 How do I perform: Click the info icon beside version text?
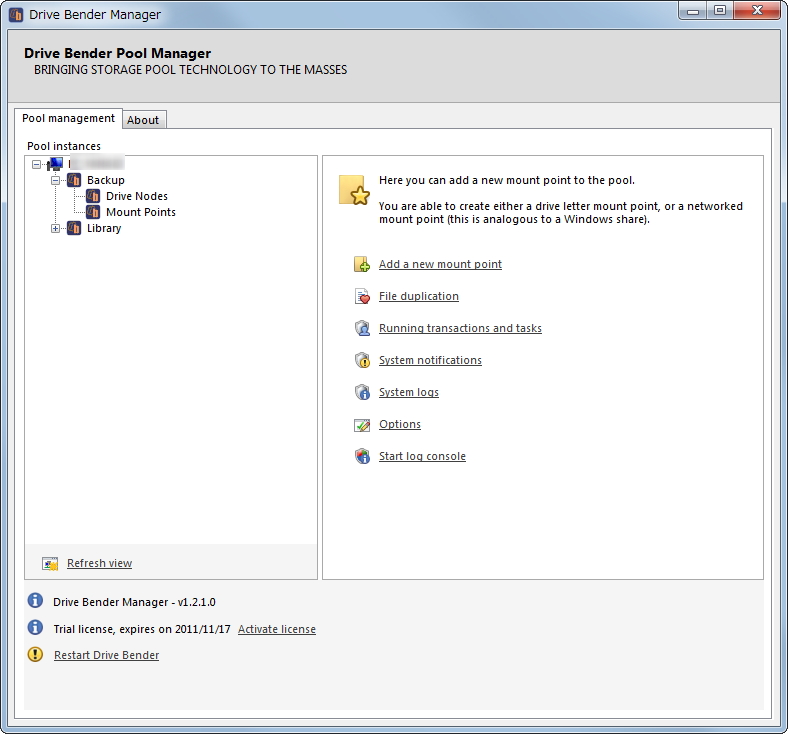point(35,600)
